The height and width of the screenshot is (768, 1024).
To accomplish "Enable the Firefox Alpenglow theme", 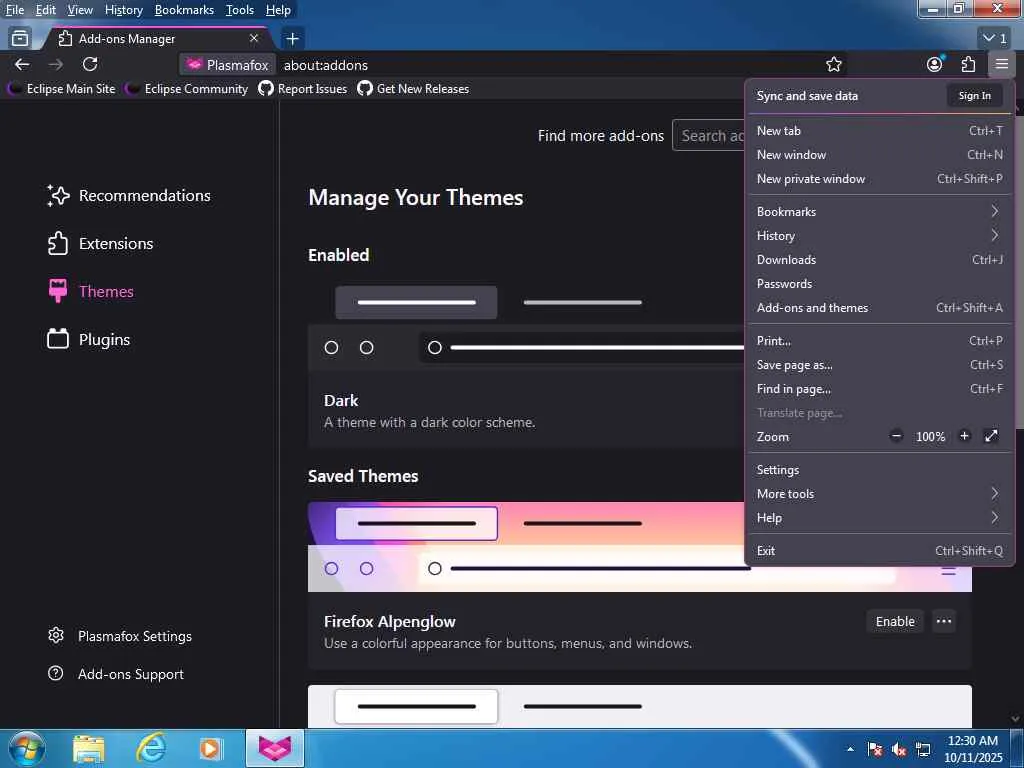I will pyautogui.click(x=895, y=621).
